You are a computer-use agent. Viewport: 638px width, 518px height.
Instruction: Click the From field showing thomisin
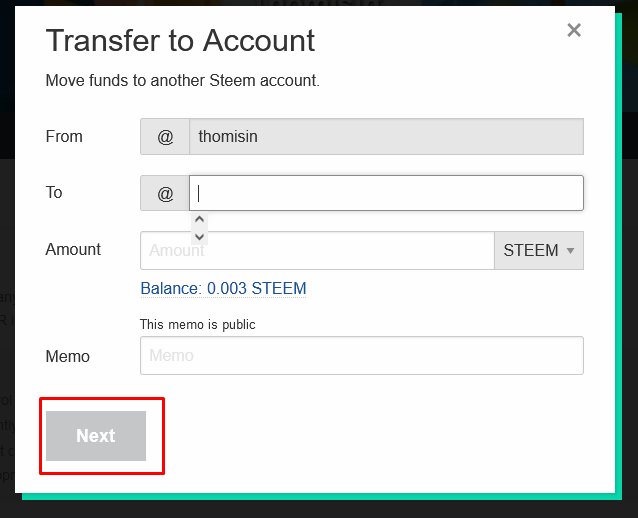coord(386,137)
